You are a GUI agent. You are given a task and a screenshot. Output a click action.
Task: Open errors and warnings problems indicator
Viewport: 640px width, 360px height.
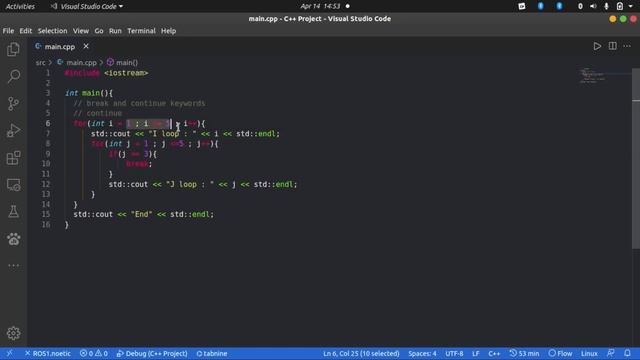coord(93,353)
